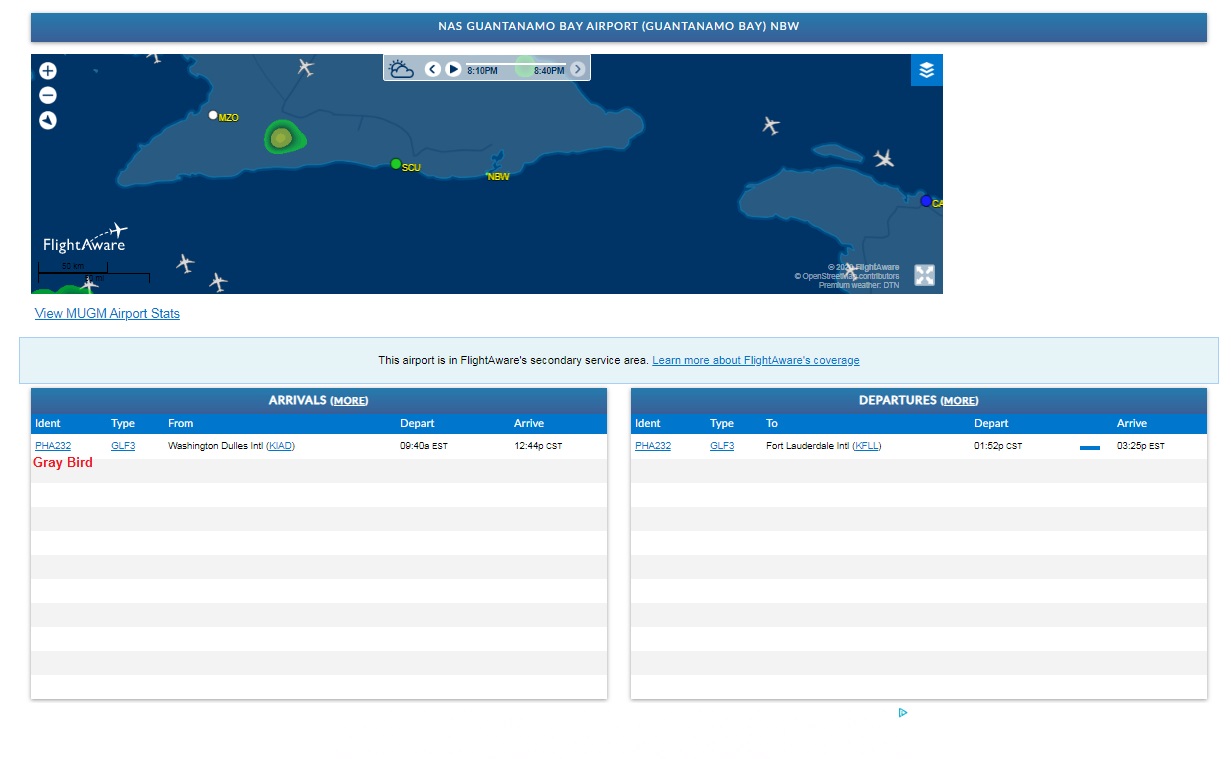Open GLF3 aircraft type in Arrivals
1231x759 pixels.
[123, 446]
